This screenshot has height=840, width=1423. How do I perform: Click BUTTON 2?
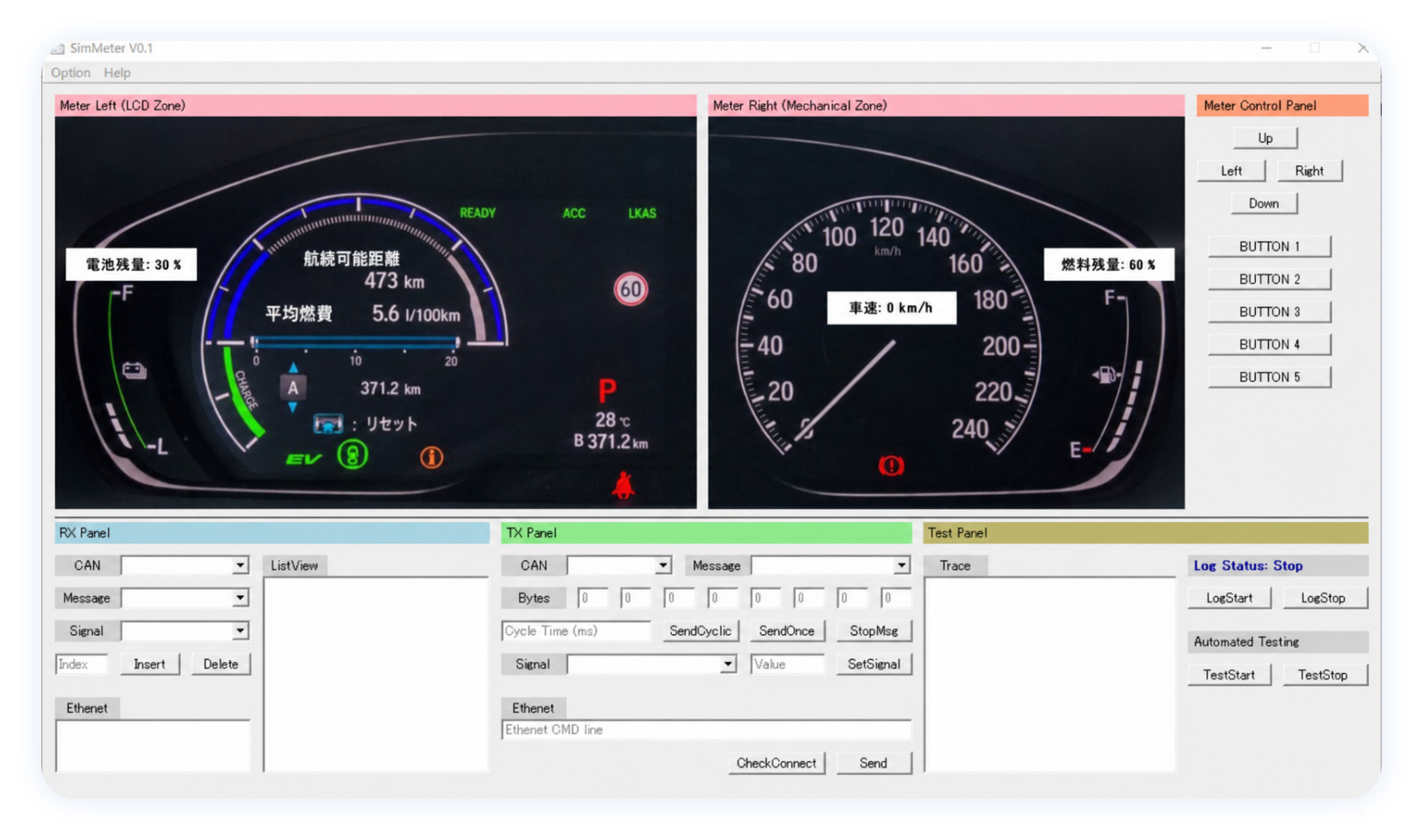click(1270, 279)
